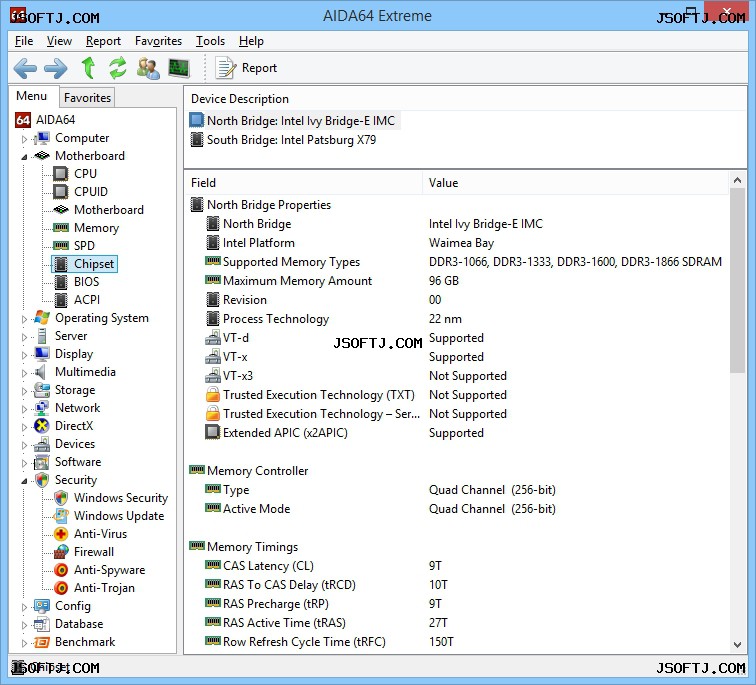The height and width of the screenshot is (685, 756).
Task: Open the Report menu
Action: pos(103,41)
